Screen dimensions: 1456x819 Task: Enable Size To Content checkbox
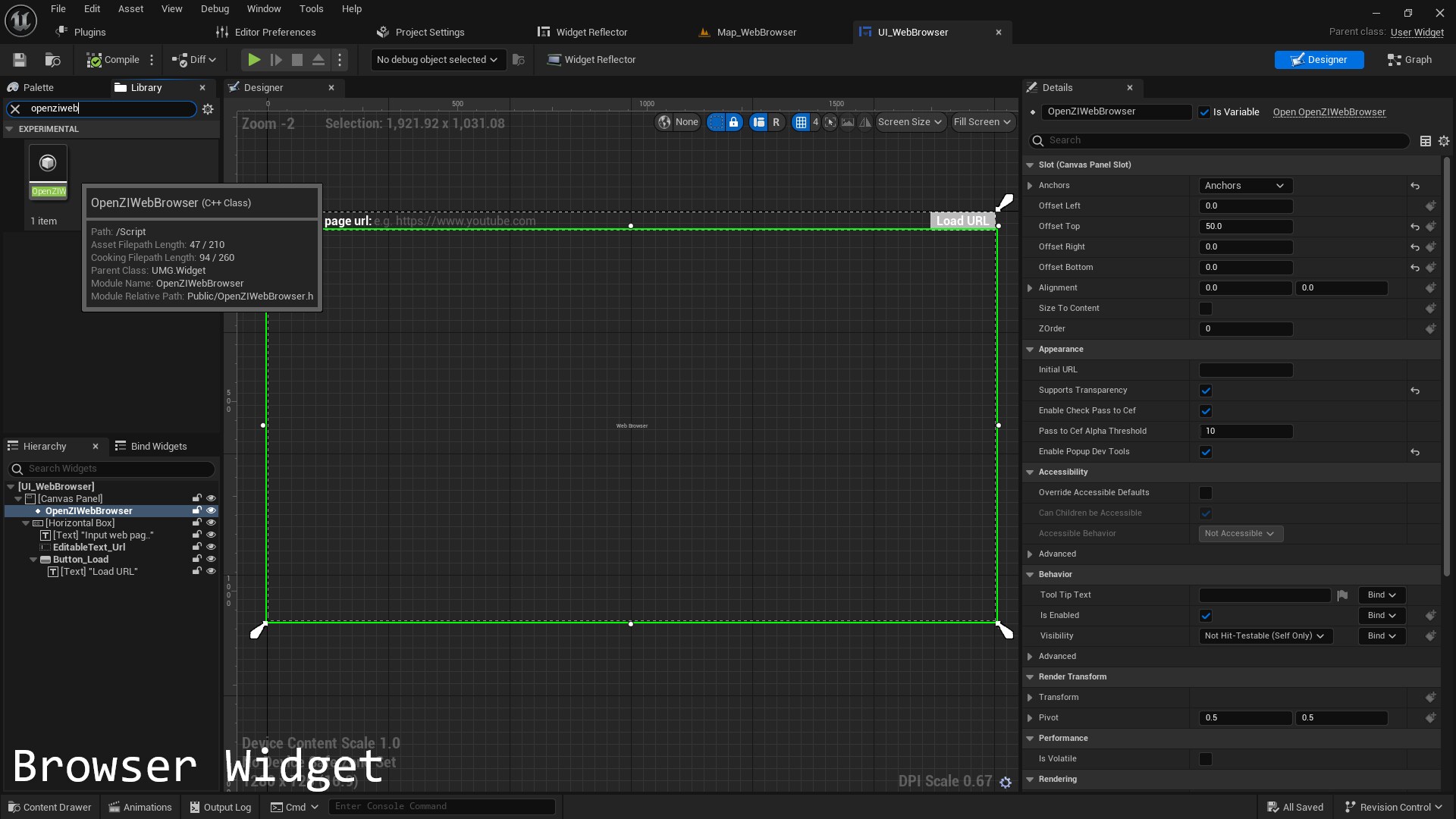point(1206,309)
